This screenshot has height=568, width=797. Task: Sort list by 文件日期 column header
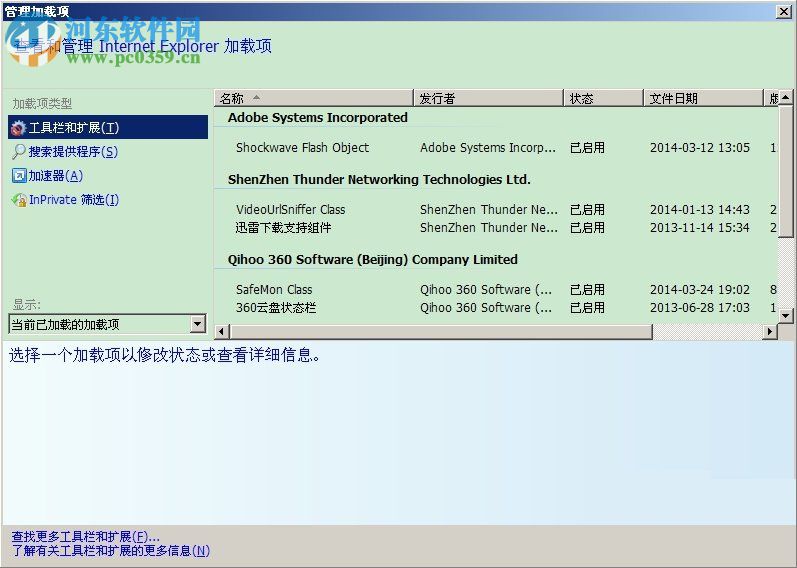(x=703, y=98)
